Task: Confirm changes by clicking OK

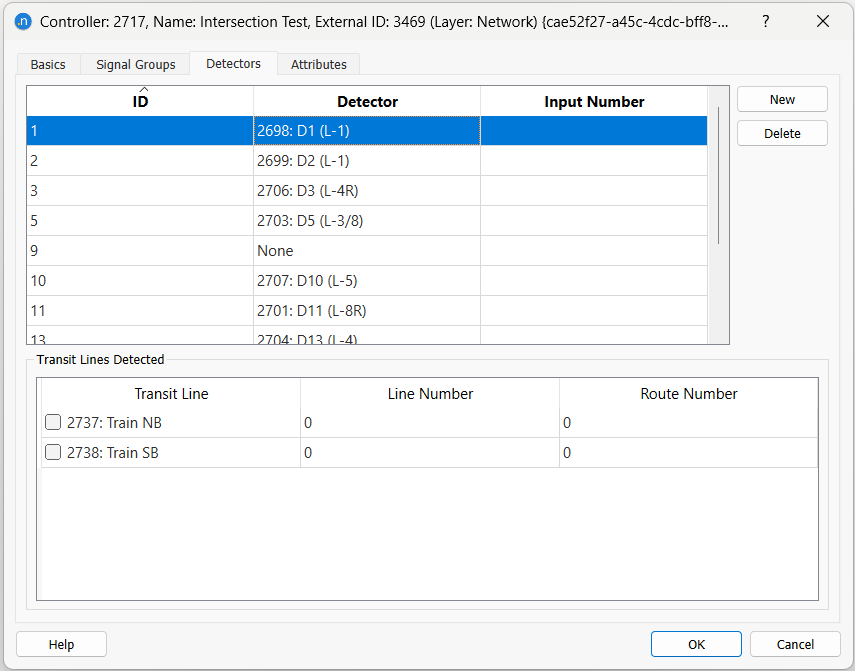Action: click(696, 644)
